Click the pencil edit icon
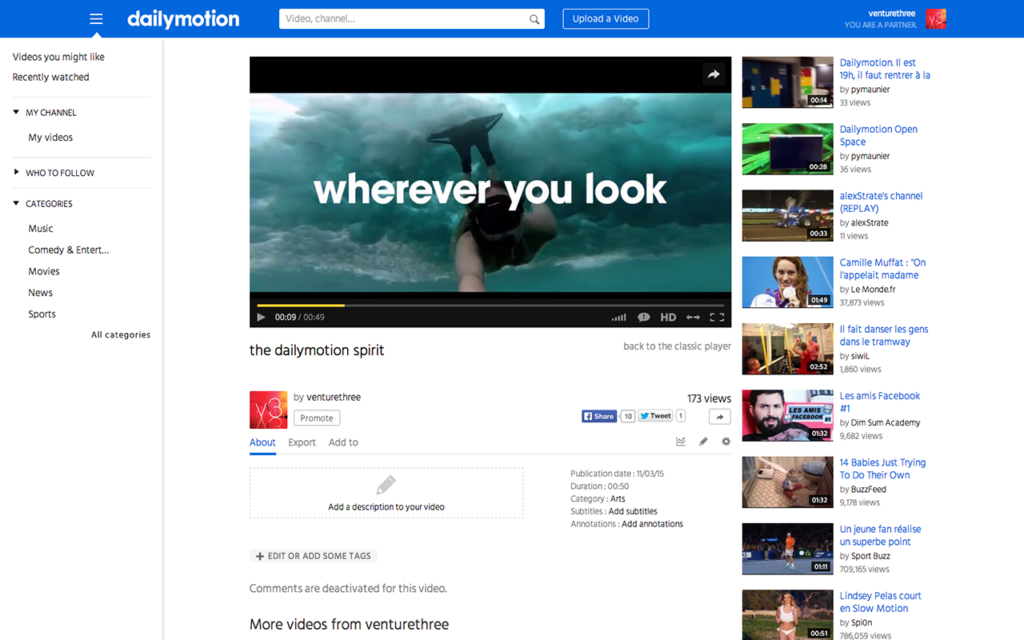 click(x=703, y=441)
